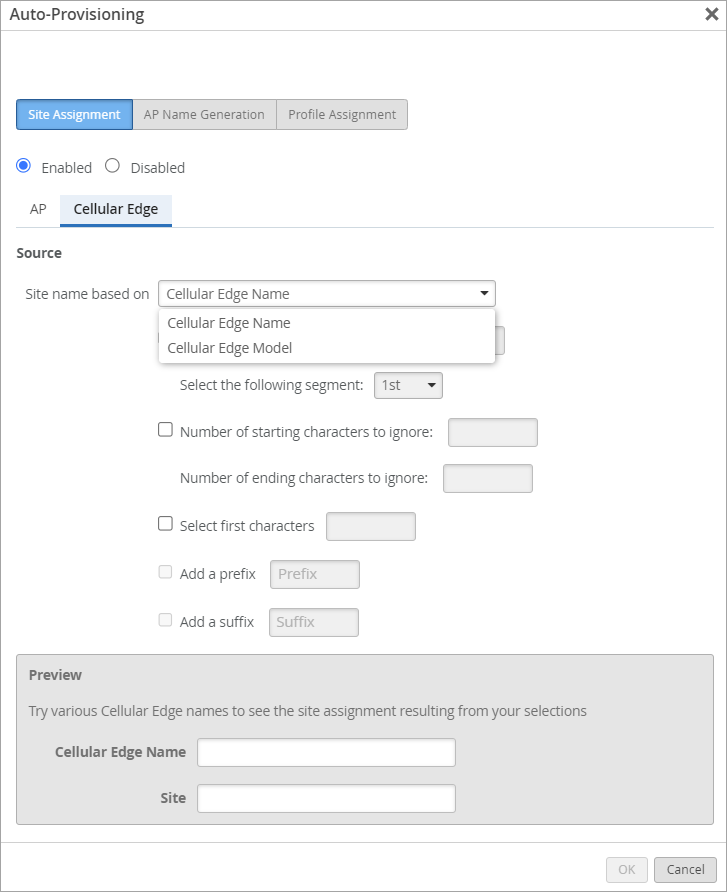Close the Auto-Provisioning dialog
This screenshot has height=892, width=727.
[710, 14]
